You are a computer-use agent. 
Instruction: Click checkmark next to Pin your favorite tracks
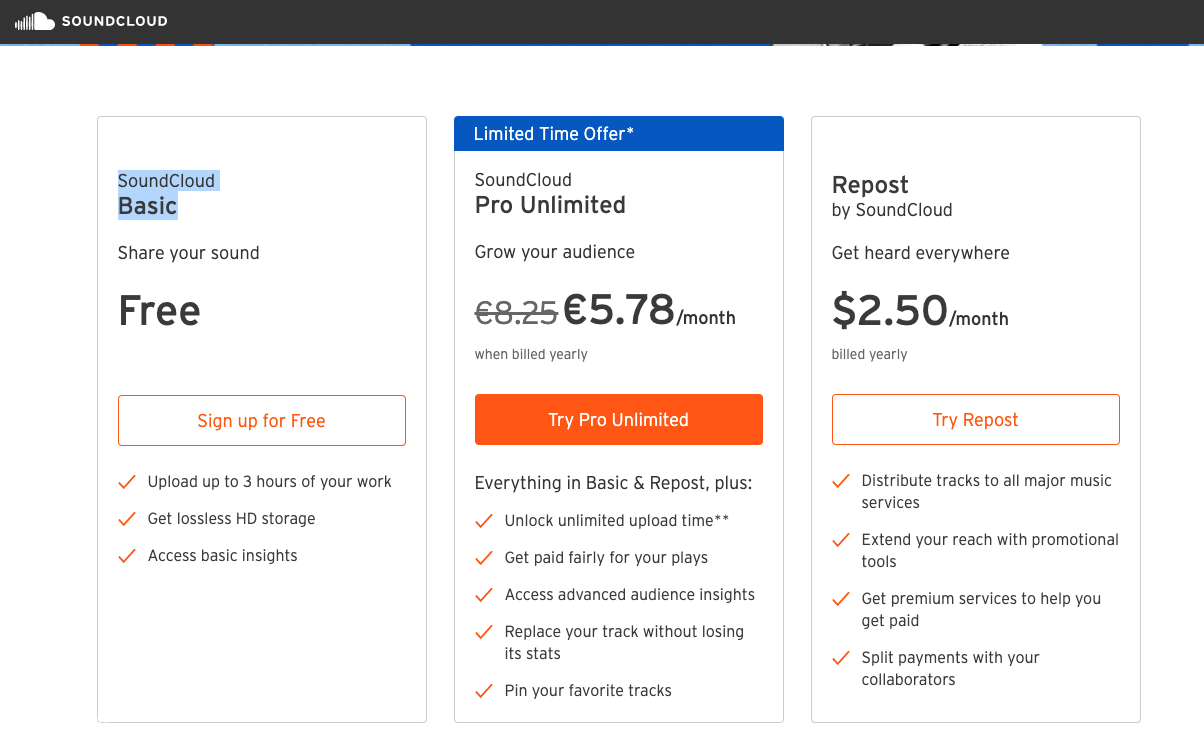coord(484,691)
